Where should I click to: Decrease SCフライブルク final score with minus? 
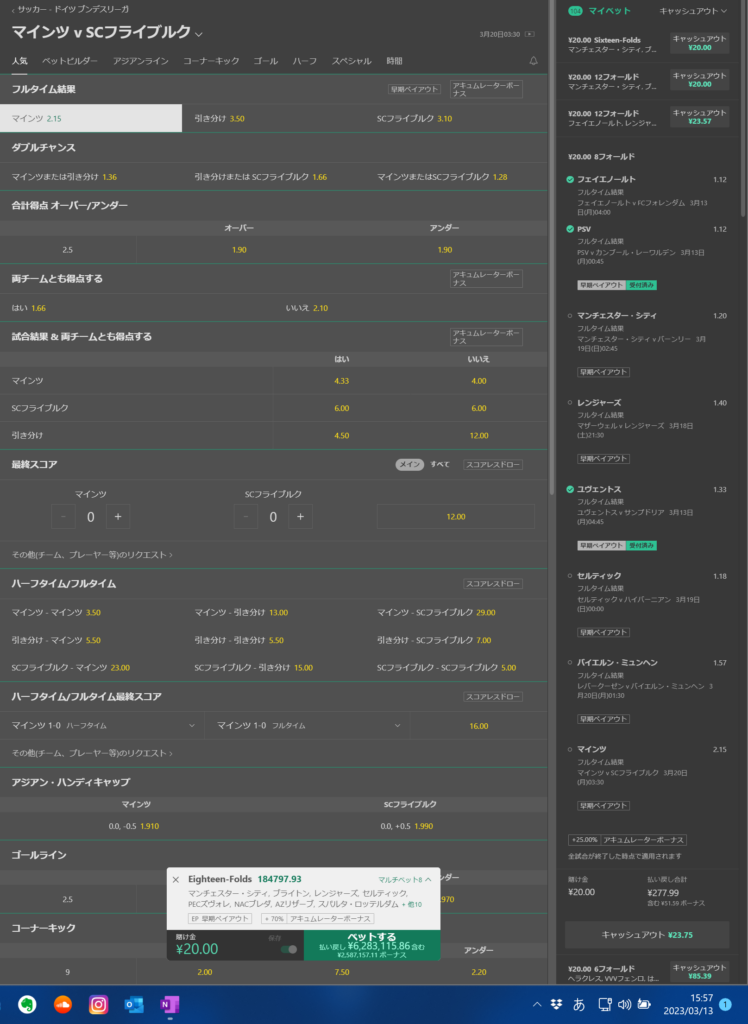pyautogui.click(x=246, y=517)
